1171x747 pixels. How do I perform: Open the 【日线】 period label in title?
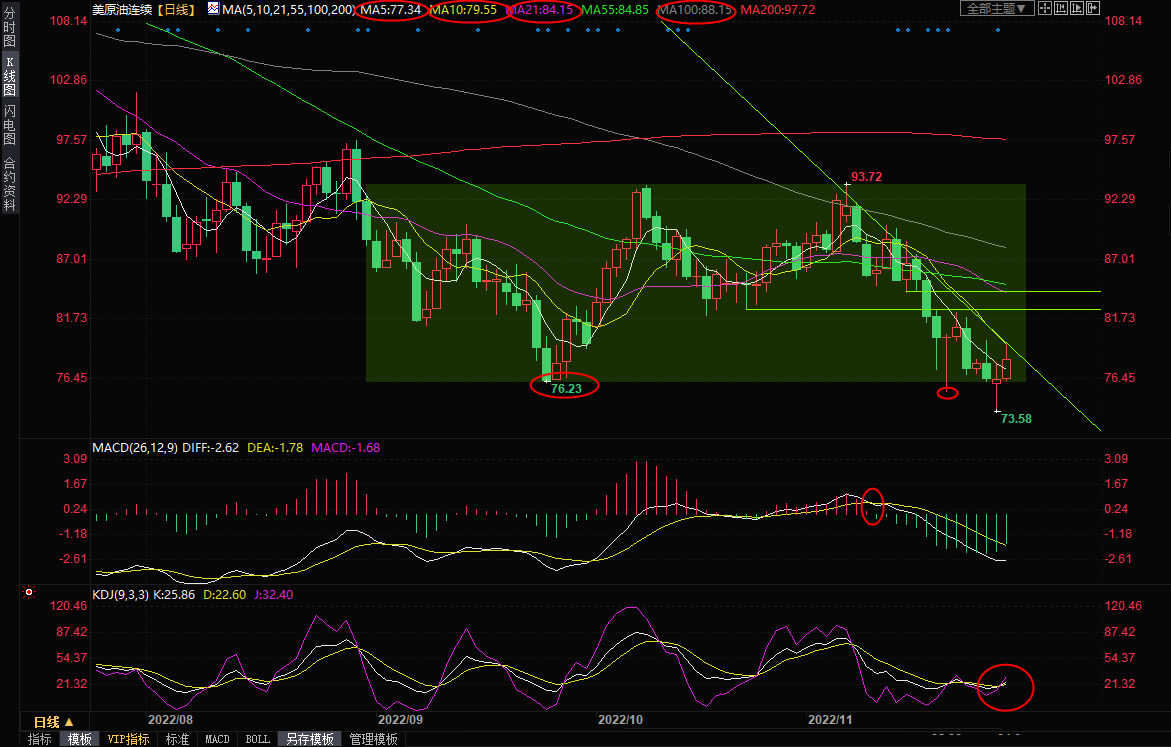(x=177, y=9)
